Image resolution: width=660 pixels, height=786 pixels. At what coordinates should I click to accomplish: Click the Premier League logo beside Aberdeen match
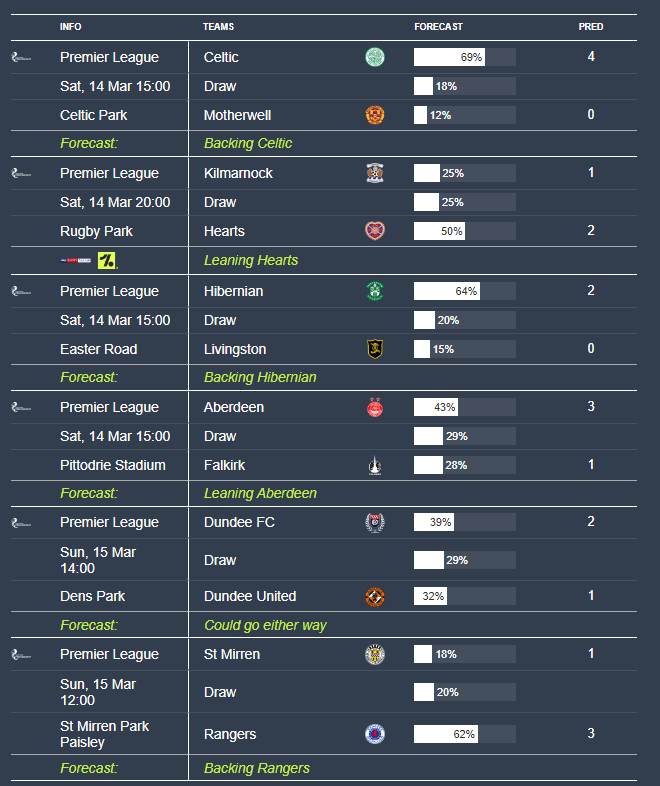[x=21, y=408]
